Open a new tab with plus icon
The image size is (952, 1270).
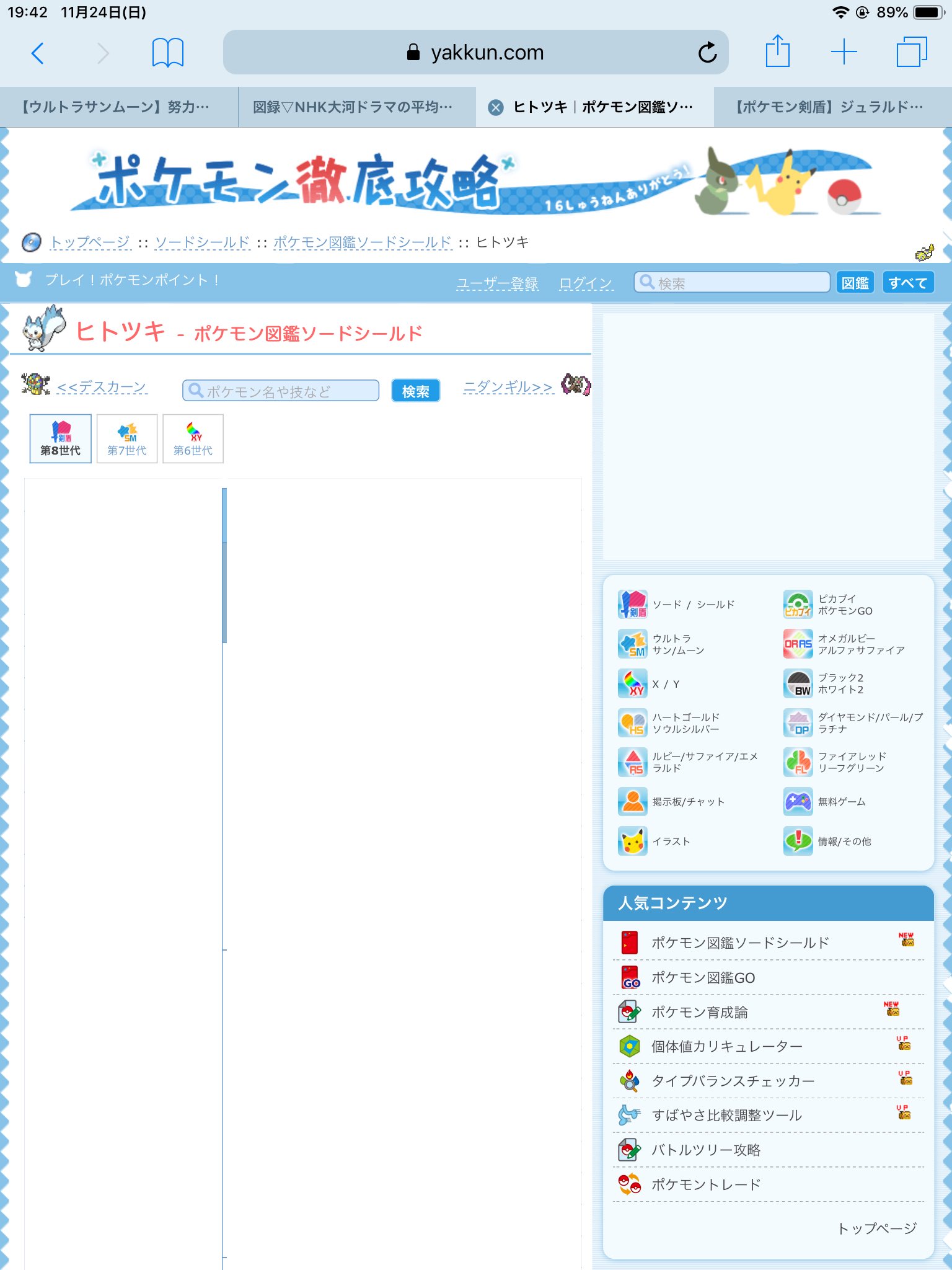(844, 52)
